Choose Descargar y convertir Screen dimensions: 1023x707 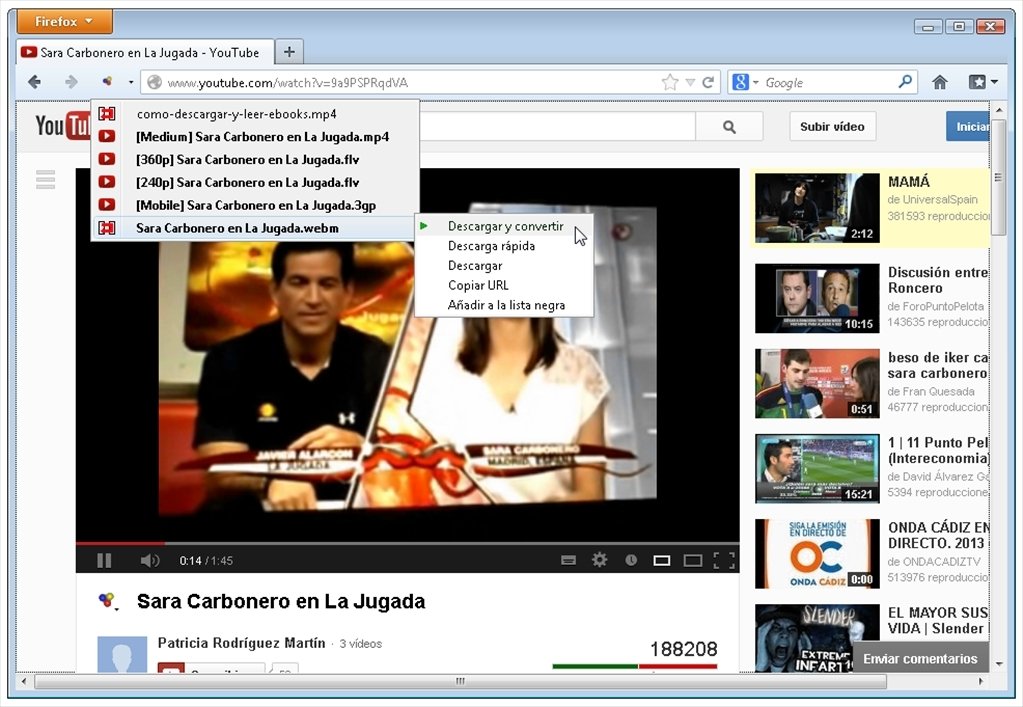tap(504, 226)
